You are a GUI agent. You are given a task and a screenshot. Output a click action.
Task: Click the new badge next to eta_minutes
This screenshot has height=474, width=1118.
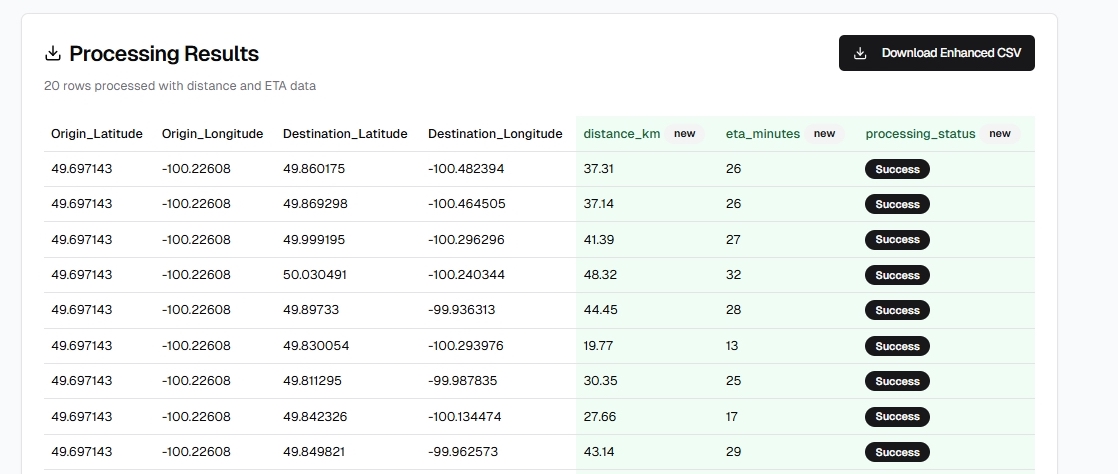tap(824, 133)
